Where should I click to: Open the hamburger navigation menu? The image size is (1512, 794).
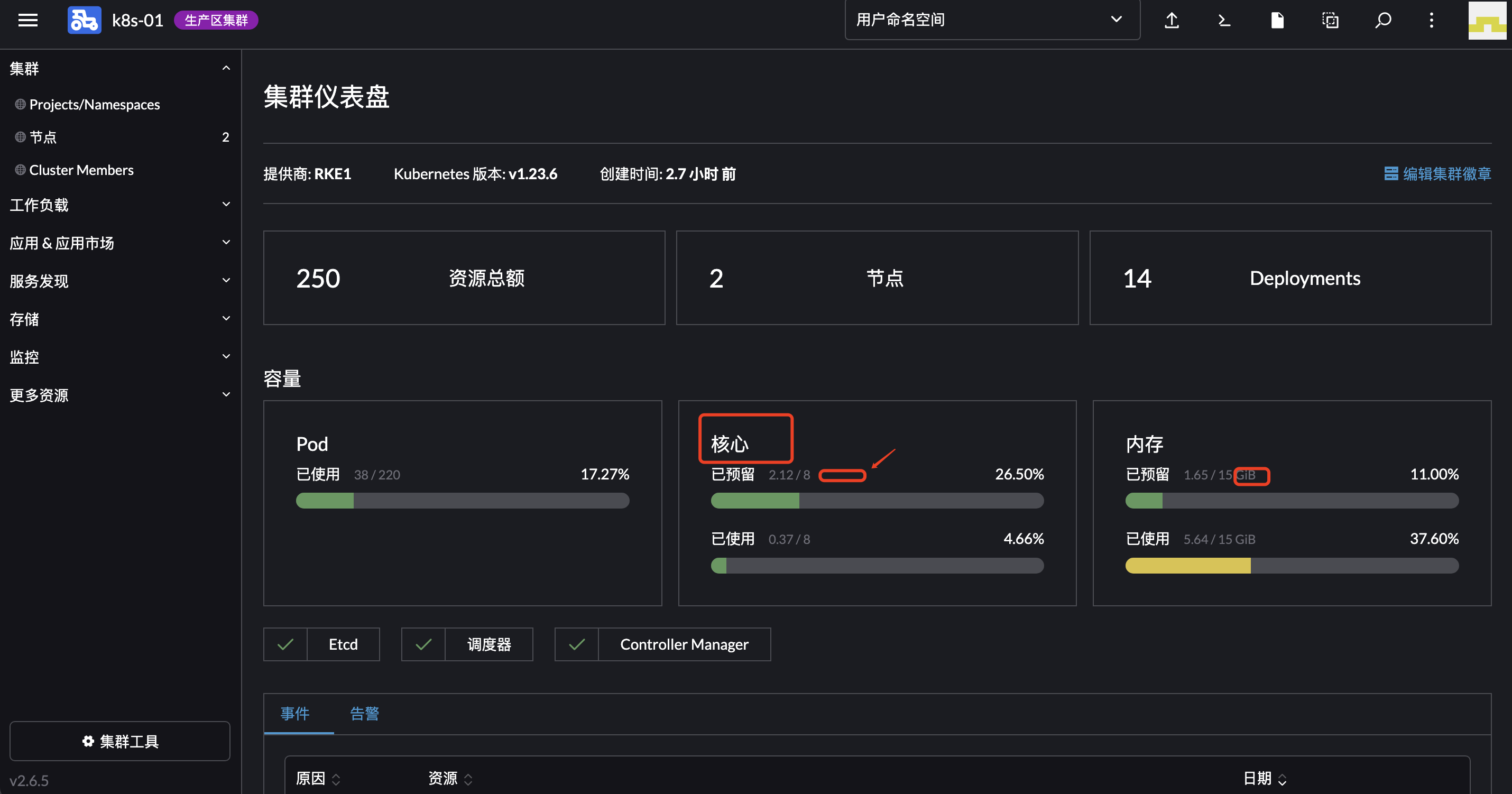tap(28, 20)
